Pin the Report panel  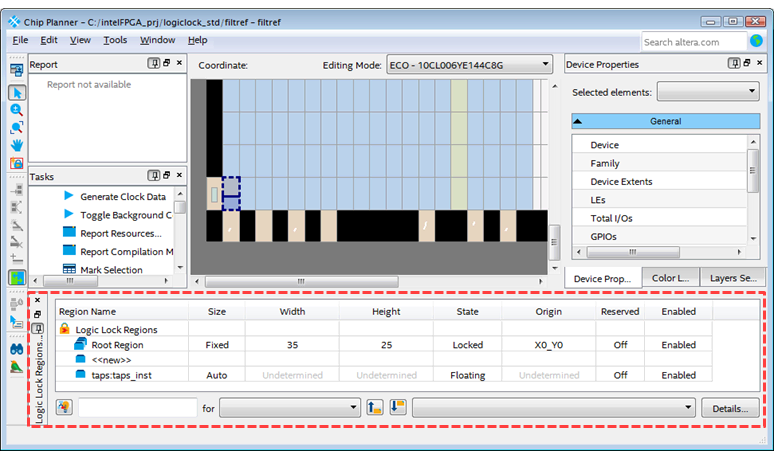(x=153, y=64)
